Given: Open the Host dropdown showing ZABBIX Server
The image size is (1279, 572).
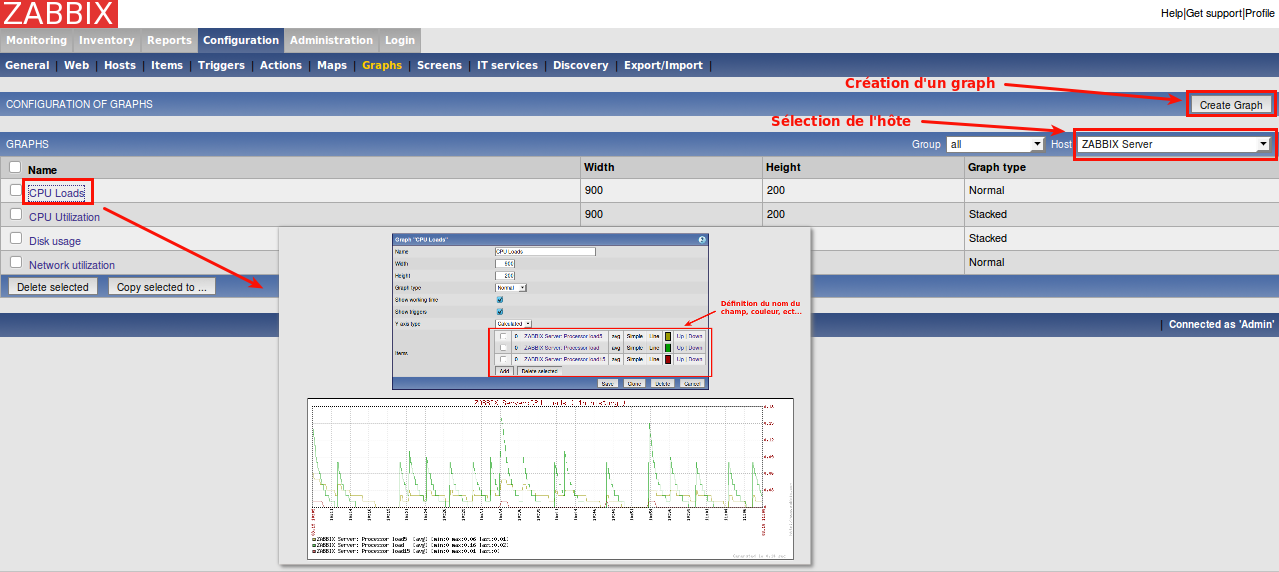Looking at the screenshot, I should [x=1173, y=144].
